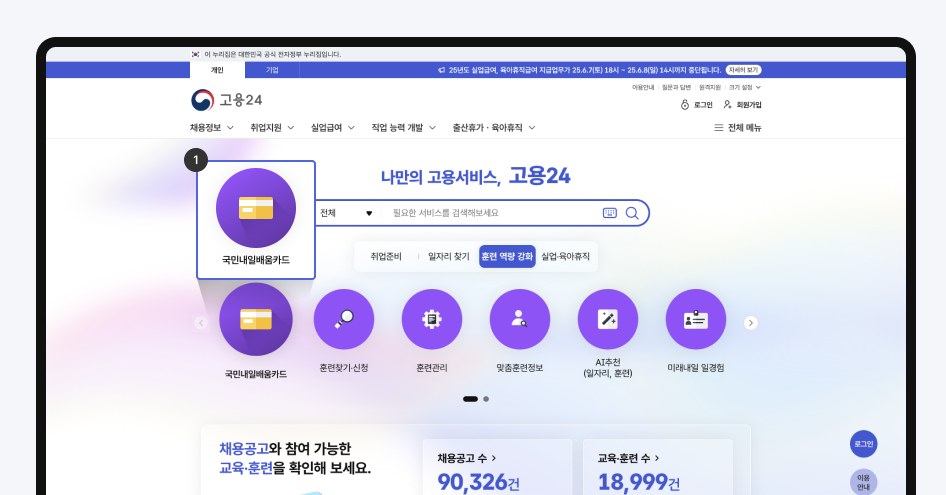Click the second carousel page indicator dot
Image resolution: width=946 pixels, height=495 pixels.
click(486, 399)
